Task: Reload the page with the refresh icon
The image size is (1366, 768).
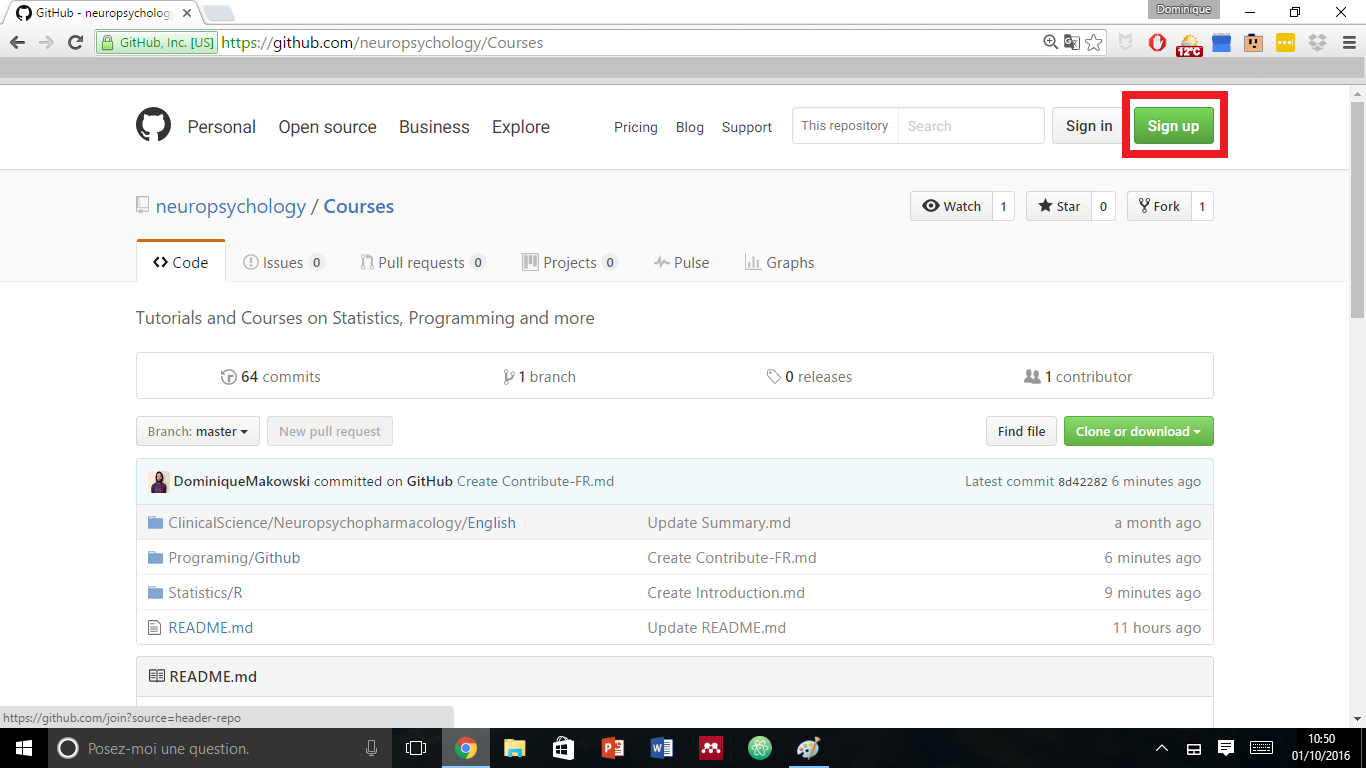Action: click(75, 43)
